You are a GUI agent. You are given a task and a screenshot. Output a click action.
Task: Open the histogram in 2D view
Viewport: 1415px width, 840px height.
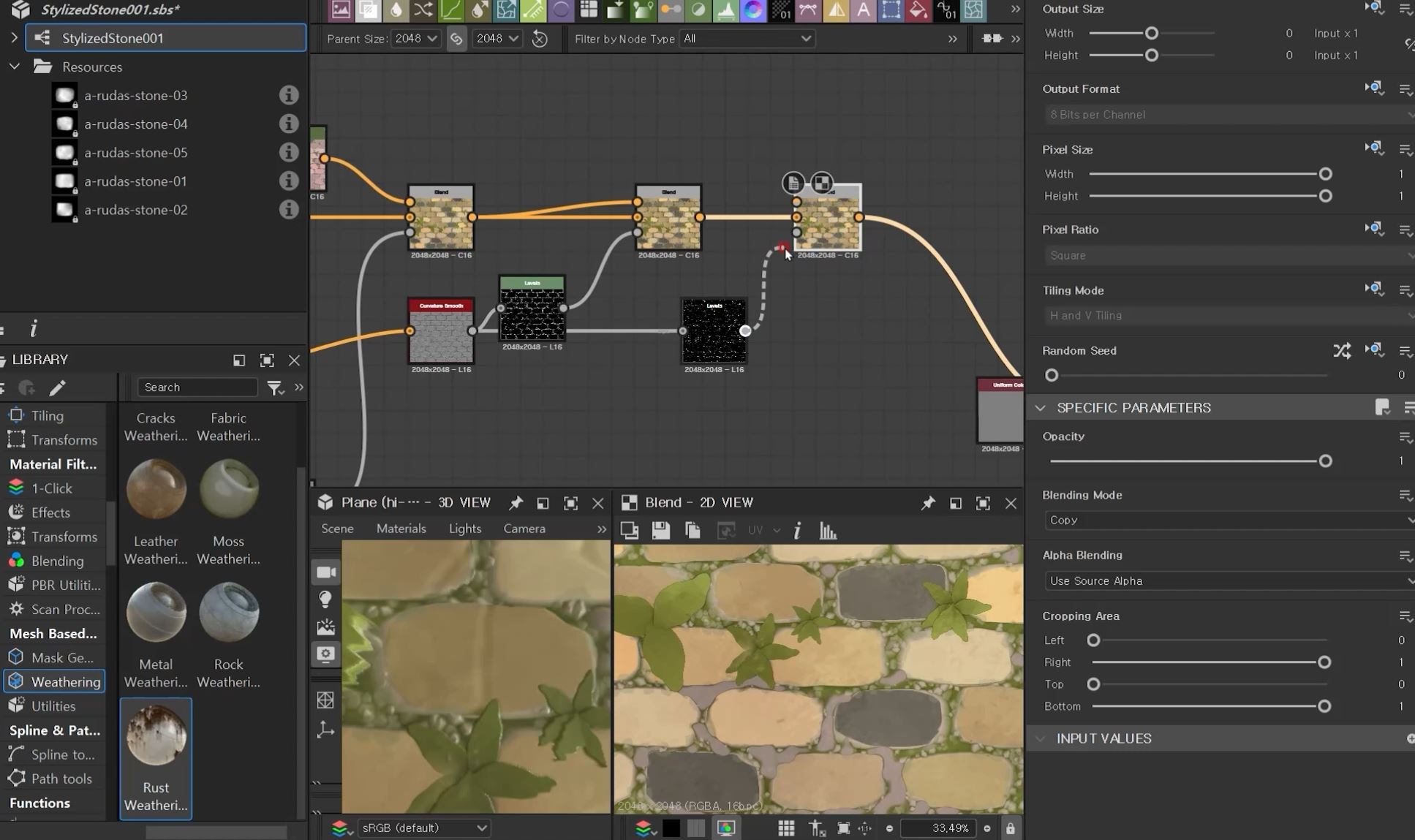[828, 531]
